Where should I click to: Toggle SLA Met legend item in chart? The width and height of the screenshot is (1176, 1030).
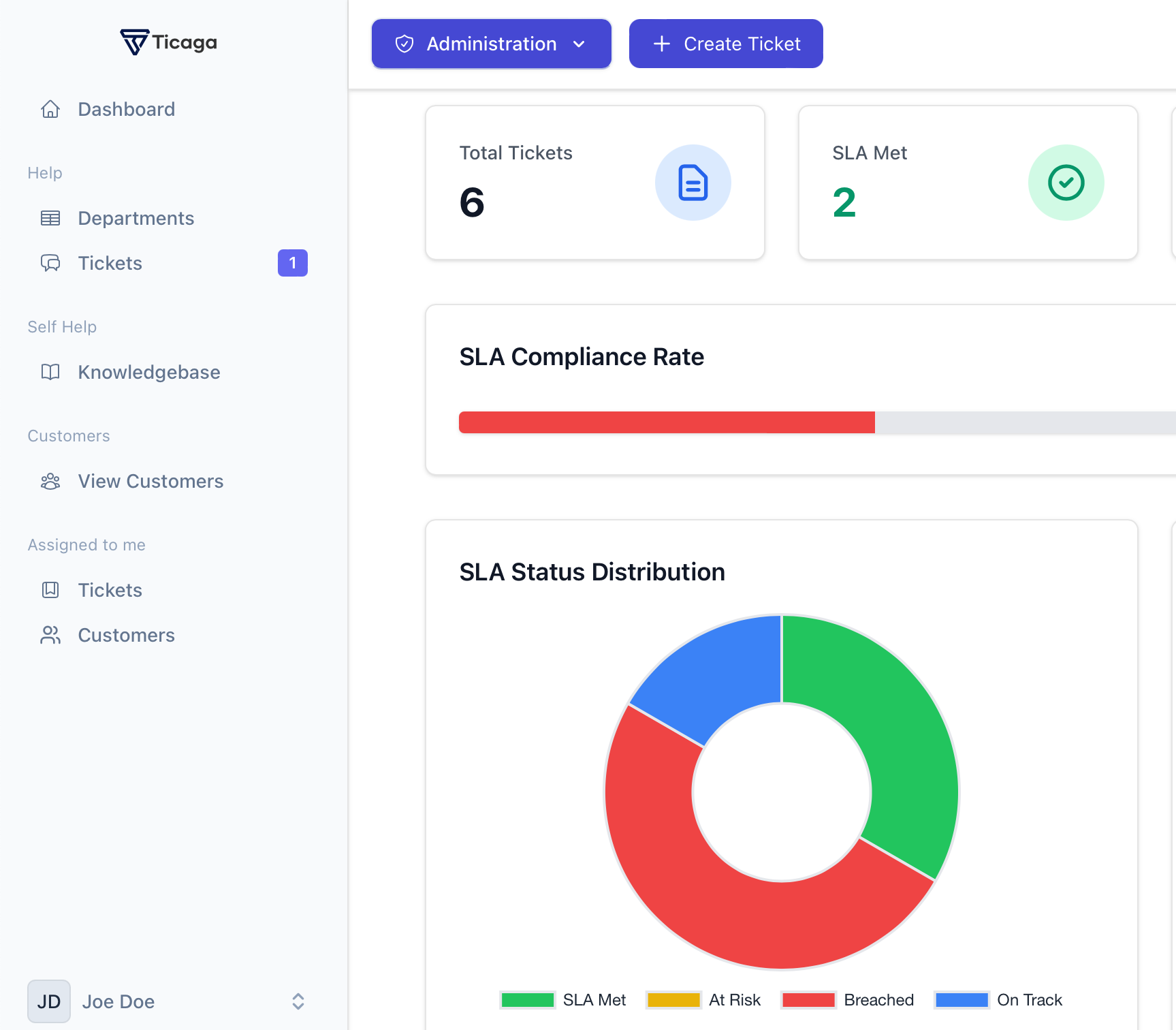tap(563, 1000)
